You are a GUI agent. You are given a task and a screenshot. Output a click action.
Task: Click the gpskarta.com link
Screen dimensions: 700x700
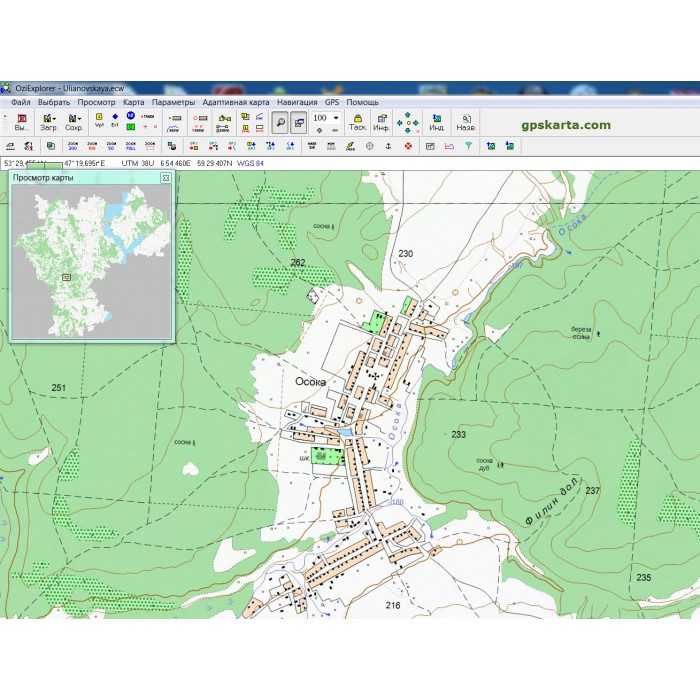pos(566,125)
